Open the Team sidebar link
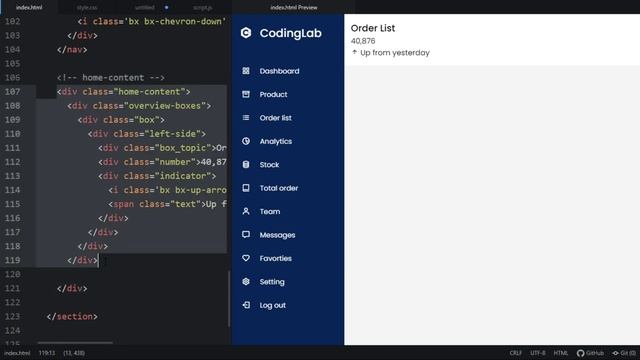The image size is (640, 360). pos(270,211)
